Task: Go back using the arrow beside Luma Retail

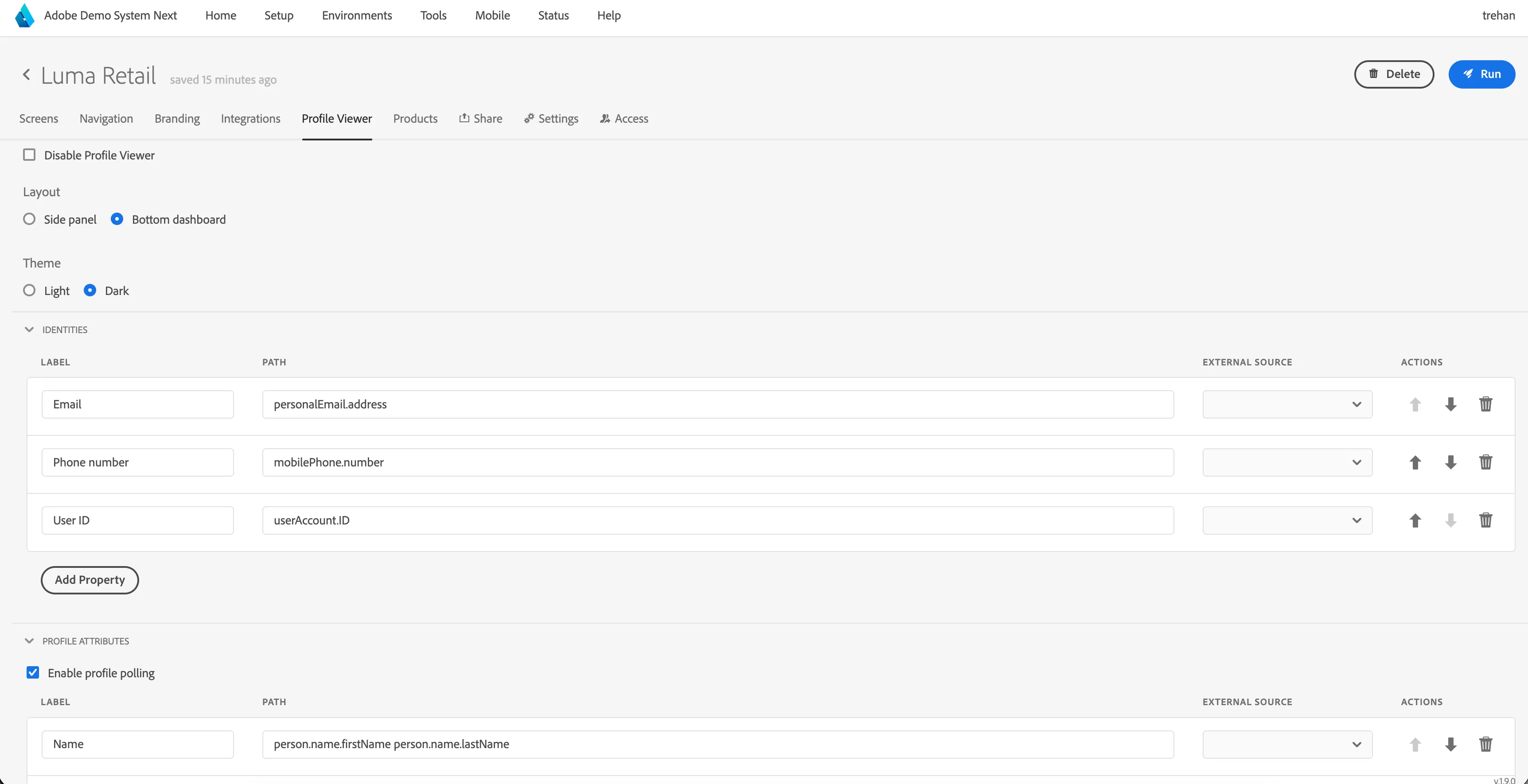Action: [x=26, y=75]
